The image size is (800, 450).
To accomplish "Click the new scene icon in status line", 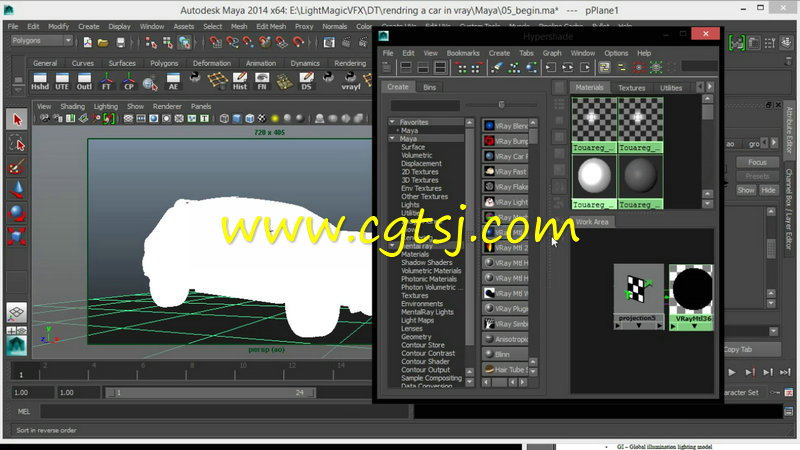I will (88, 42).
